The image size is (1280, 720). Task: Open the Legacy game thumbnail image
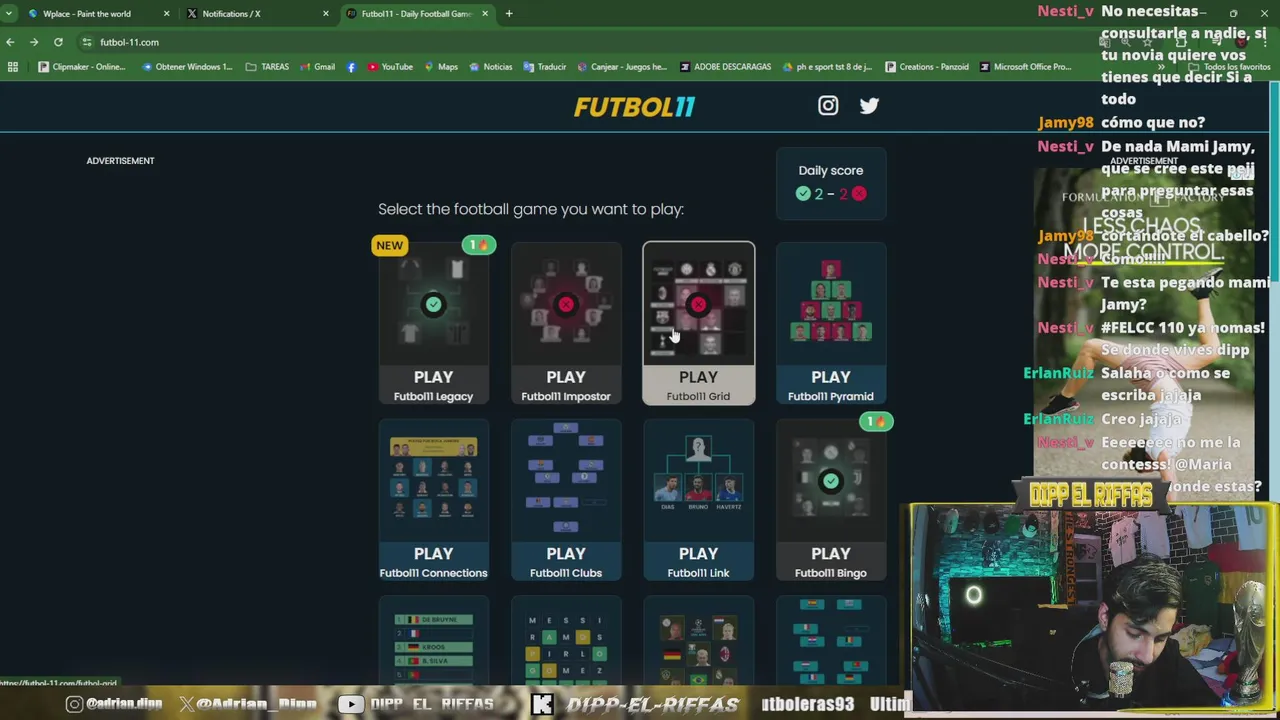433,304
